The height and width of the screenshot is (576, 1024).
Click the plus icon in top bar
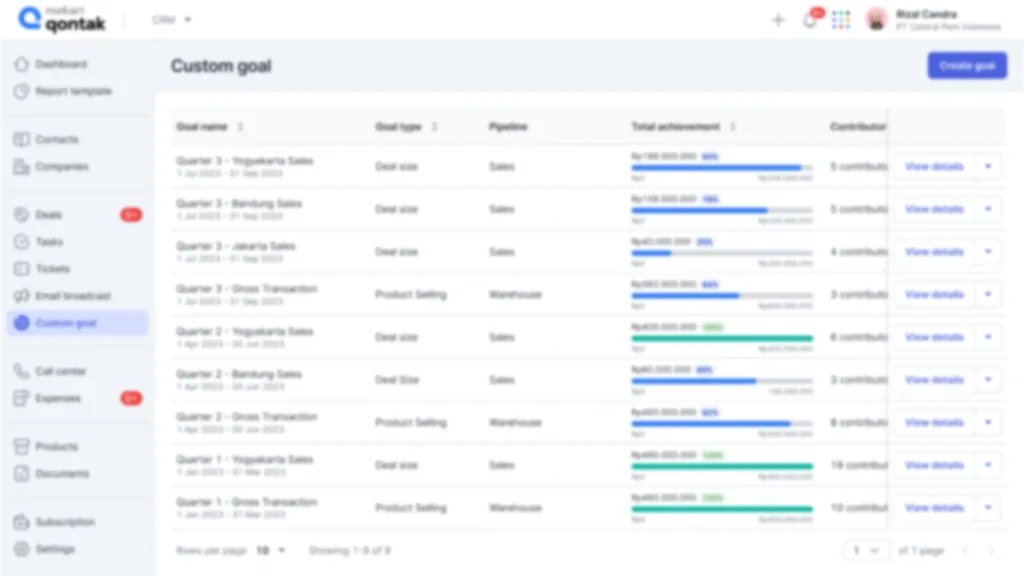point(778,20)
